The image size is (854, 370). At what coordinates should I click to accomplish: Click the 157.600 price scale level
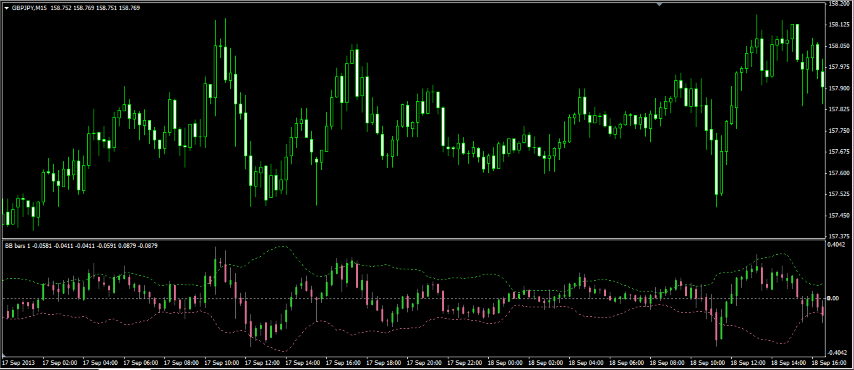(839, 173)
